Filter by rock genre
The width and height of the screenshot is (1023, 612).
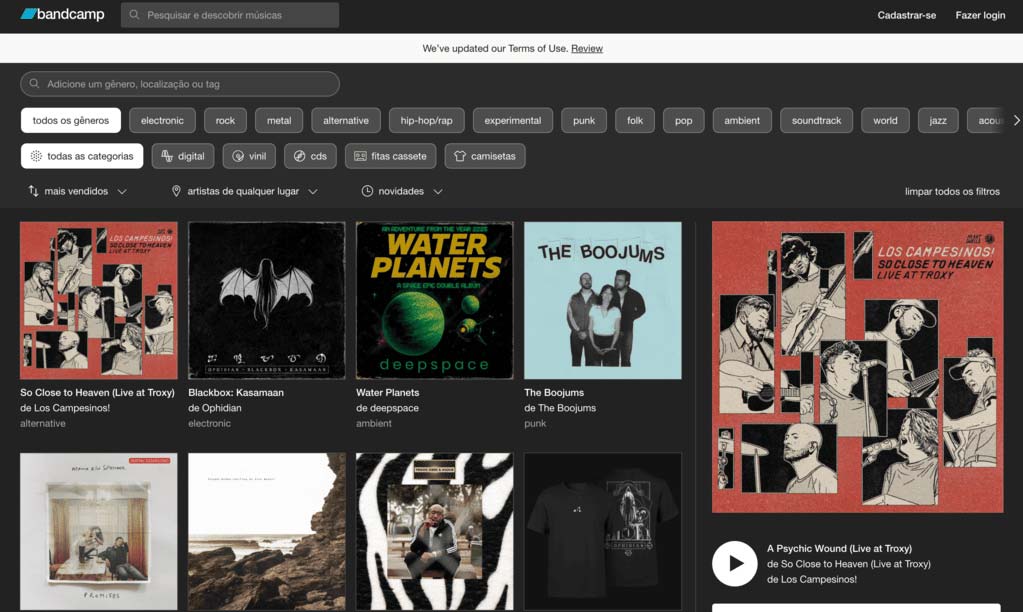click(225, 120)
